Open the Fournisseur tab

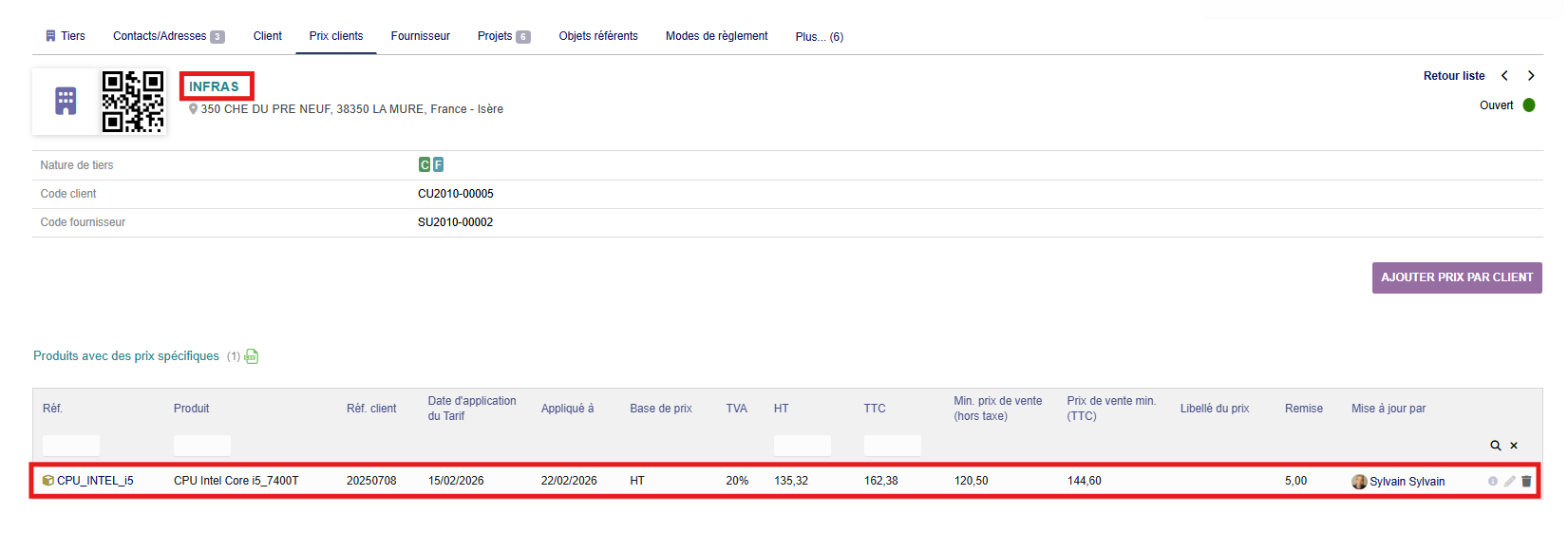(x=420, y=36)
